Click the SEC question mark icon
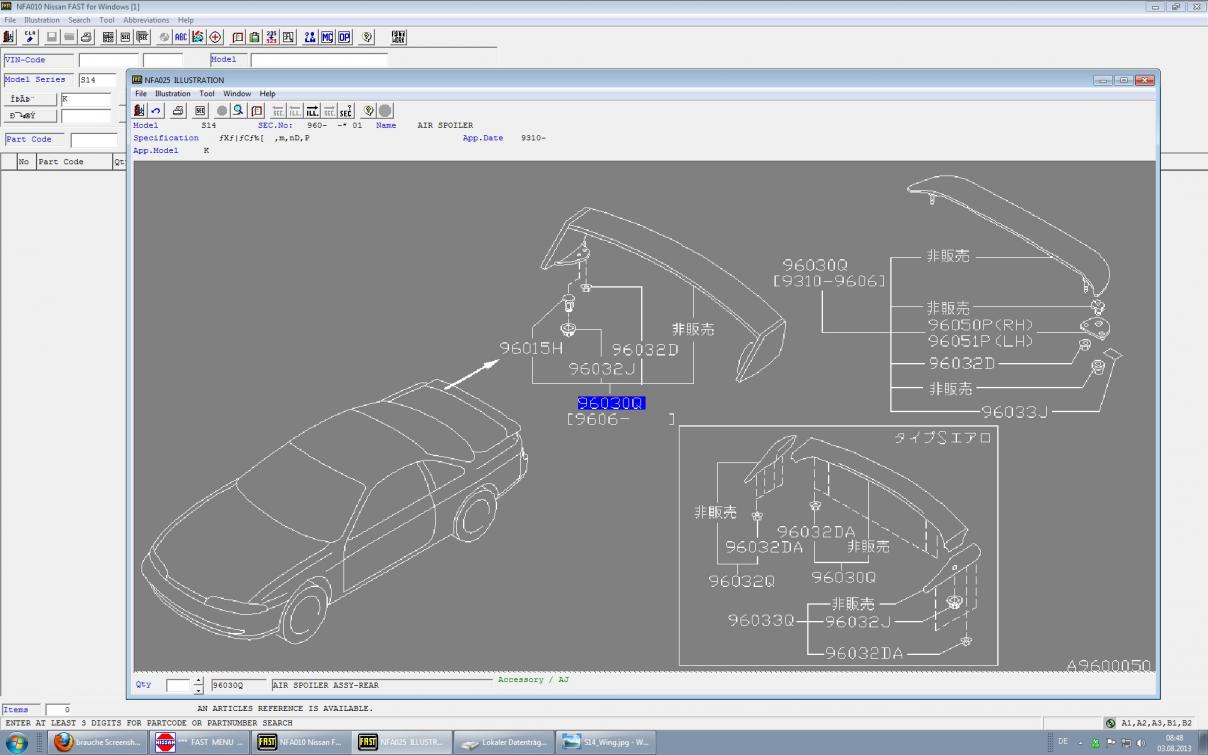Screen dimensions: 1208x755 pyautogui.click(x=346, y=111)
